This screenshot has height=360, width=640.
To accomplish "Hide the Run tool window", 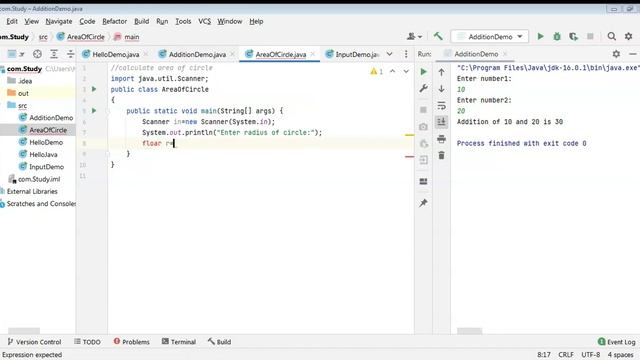I will 633,54.
